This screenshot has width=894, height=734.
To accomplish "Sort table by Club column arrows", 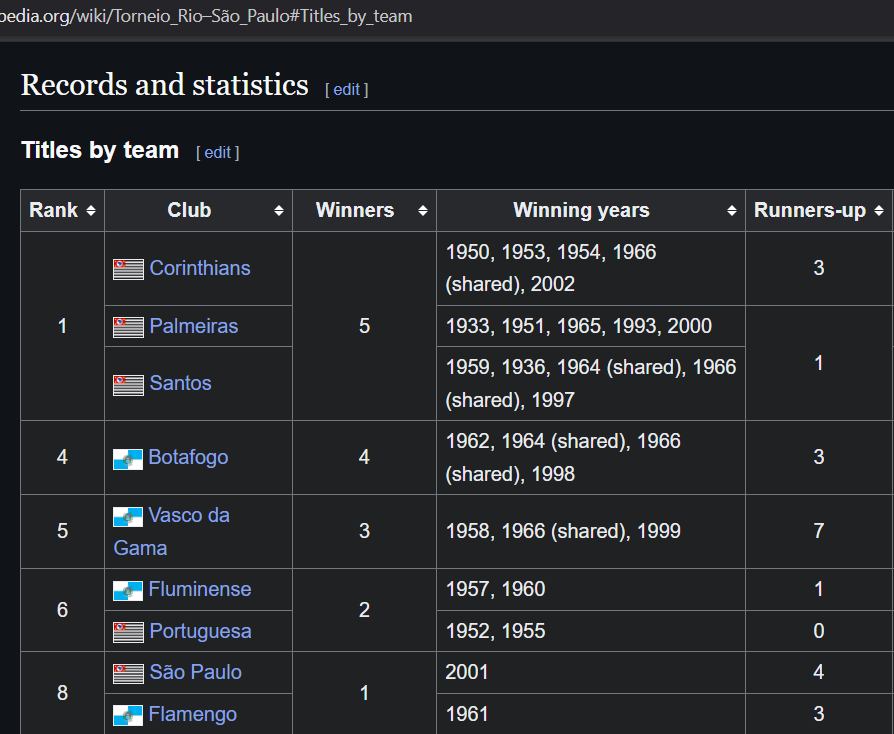I will tap(279, 210).
